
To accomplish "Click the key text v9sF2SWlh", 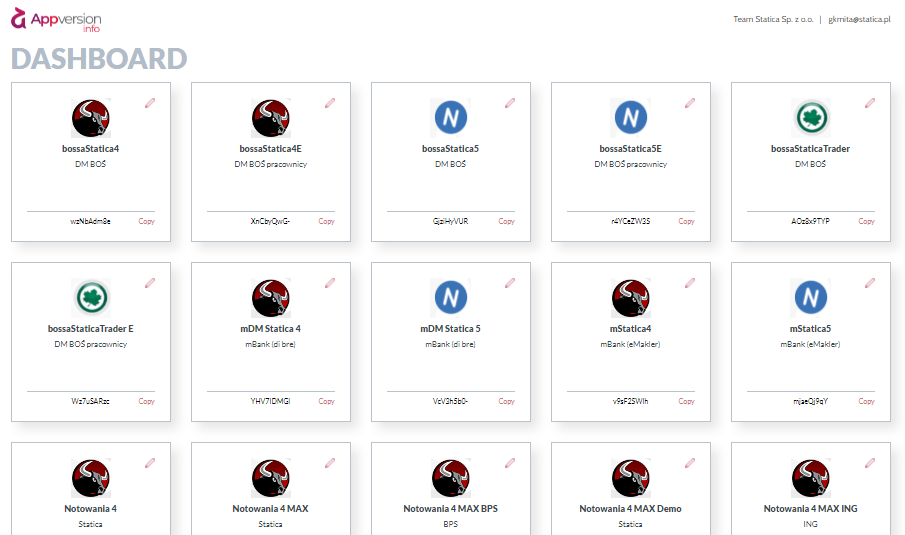I will [x=631, y=401].
